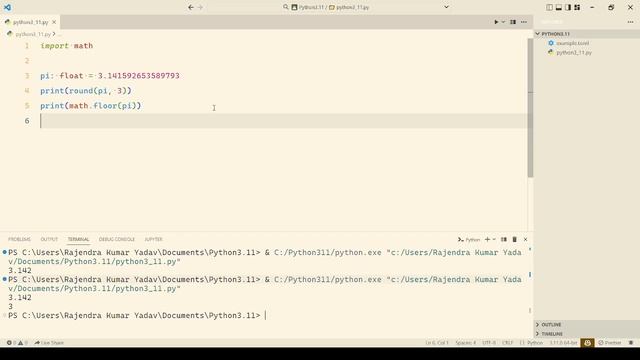Switch to the JUPYTER panel tab

point(153,239)
